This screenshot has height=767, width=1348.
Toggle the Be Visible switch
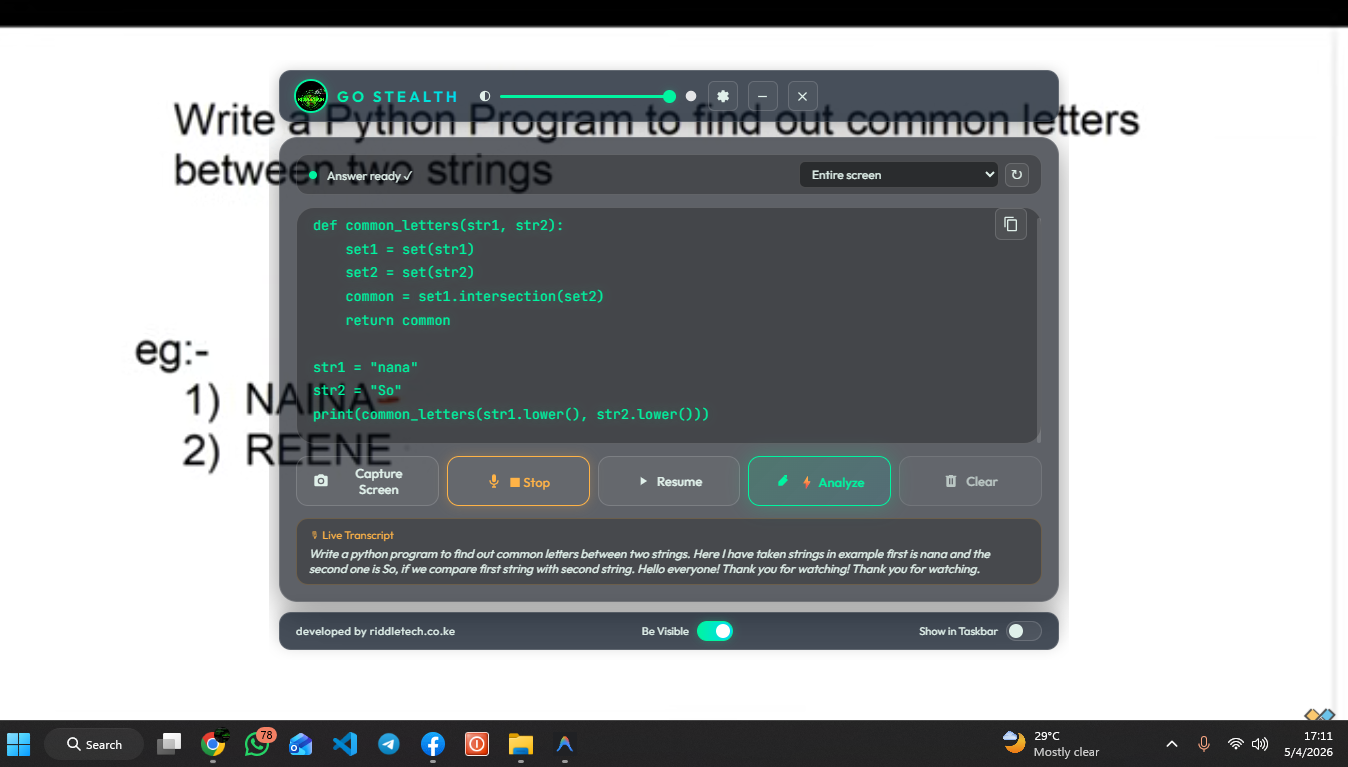coord(715,631)
